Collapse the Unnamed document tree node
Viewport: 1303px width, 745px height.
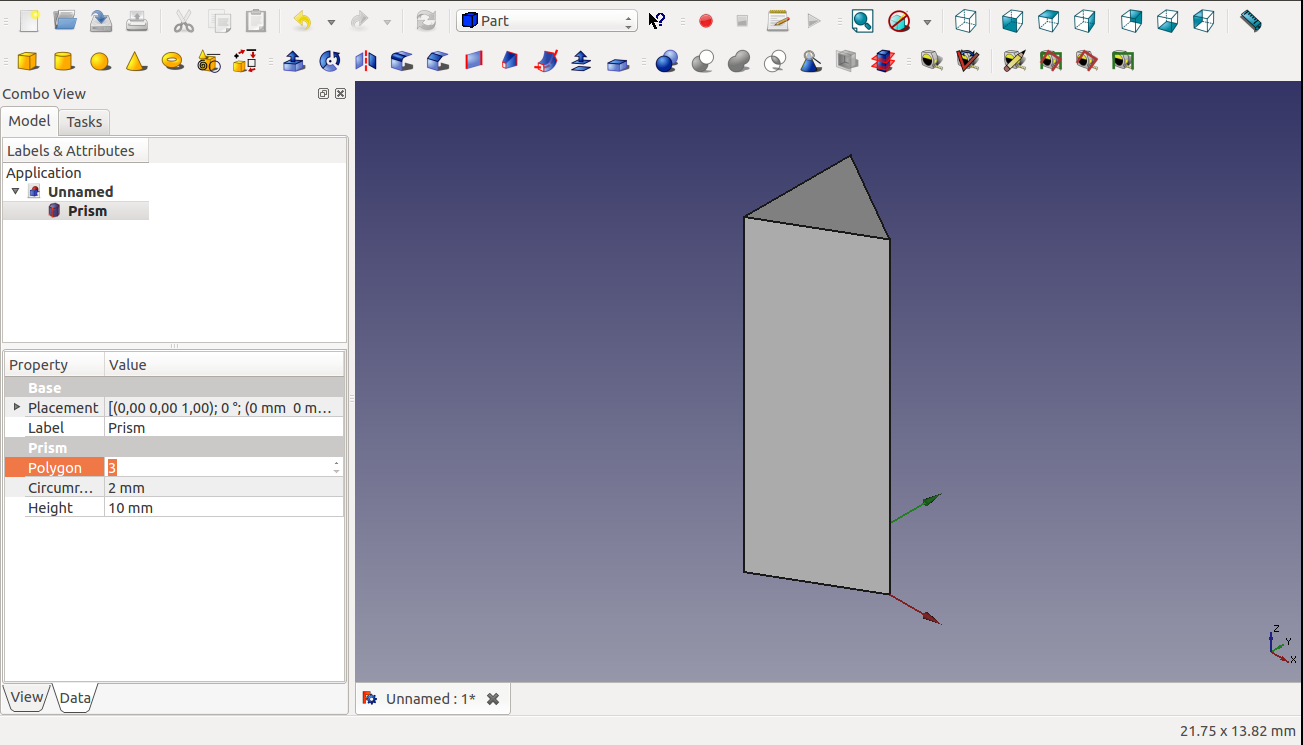pos(15,191)
